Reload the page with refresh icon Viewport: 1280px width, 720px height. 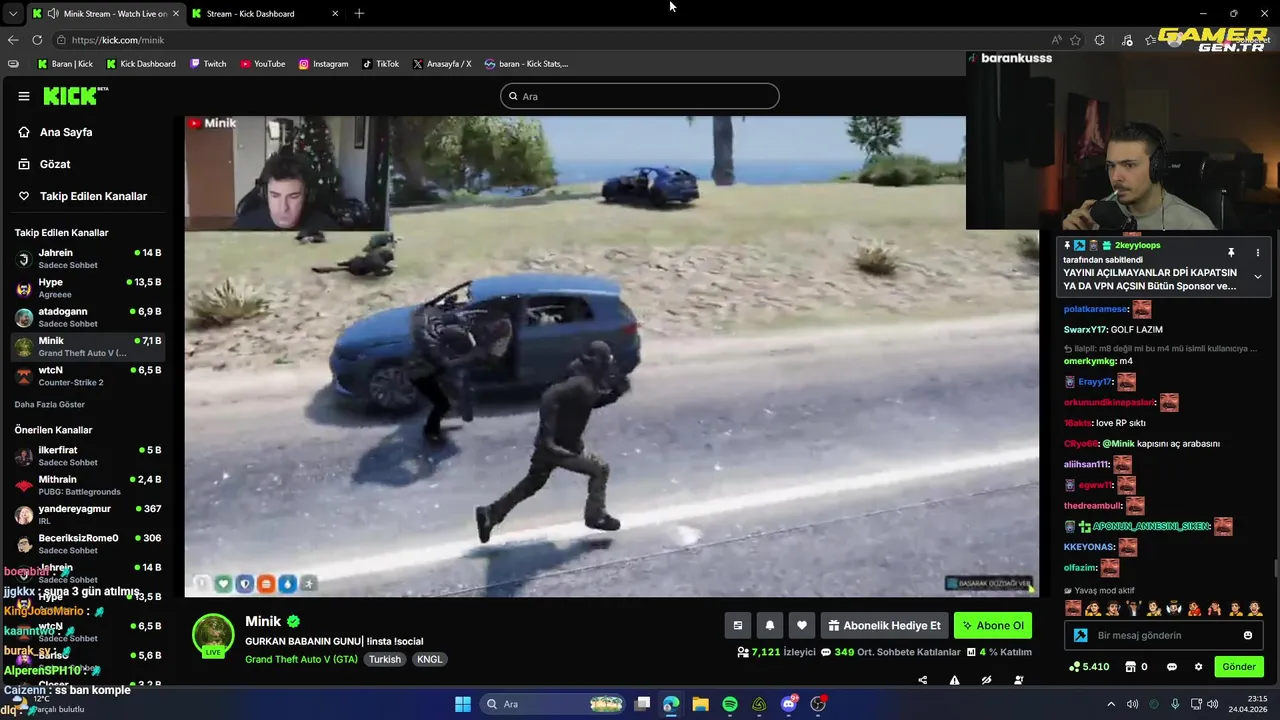coord(37,40)
